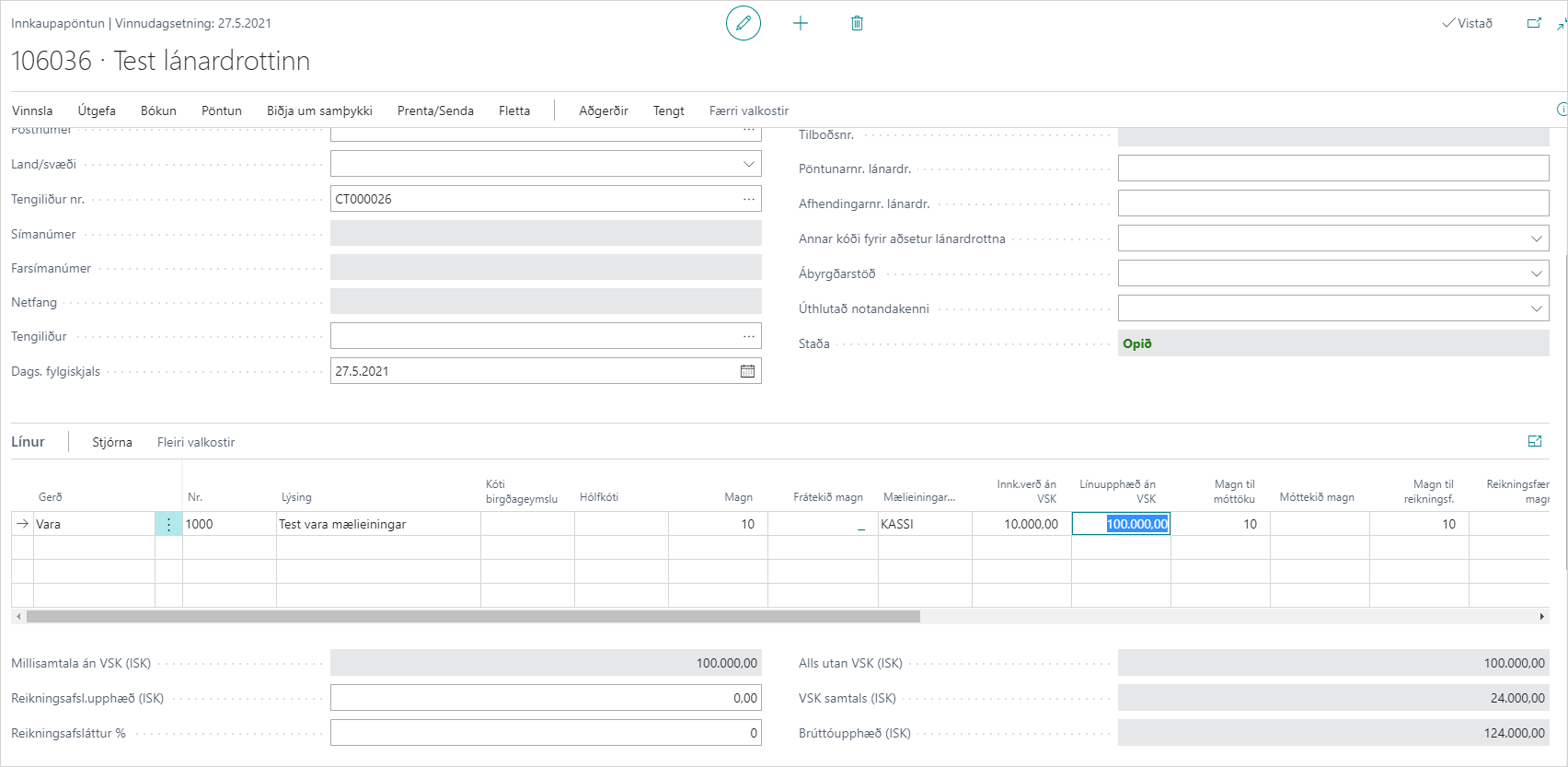Click the Nr. cell with 1000

coord(229,524)
